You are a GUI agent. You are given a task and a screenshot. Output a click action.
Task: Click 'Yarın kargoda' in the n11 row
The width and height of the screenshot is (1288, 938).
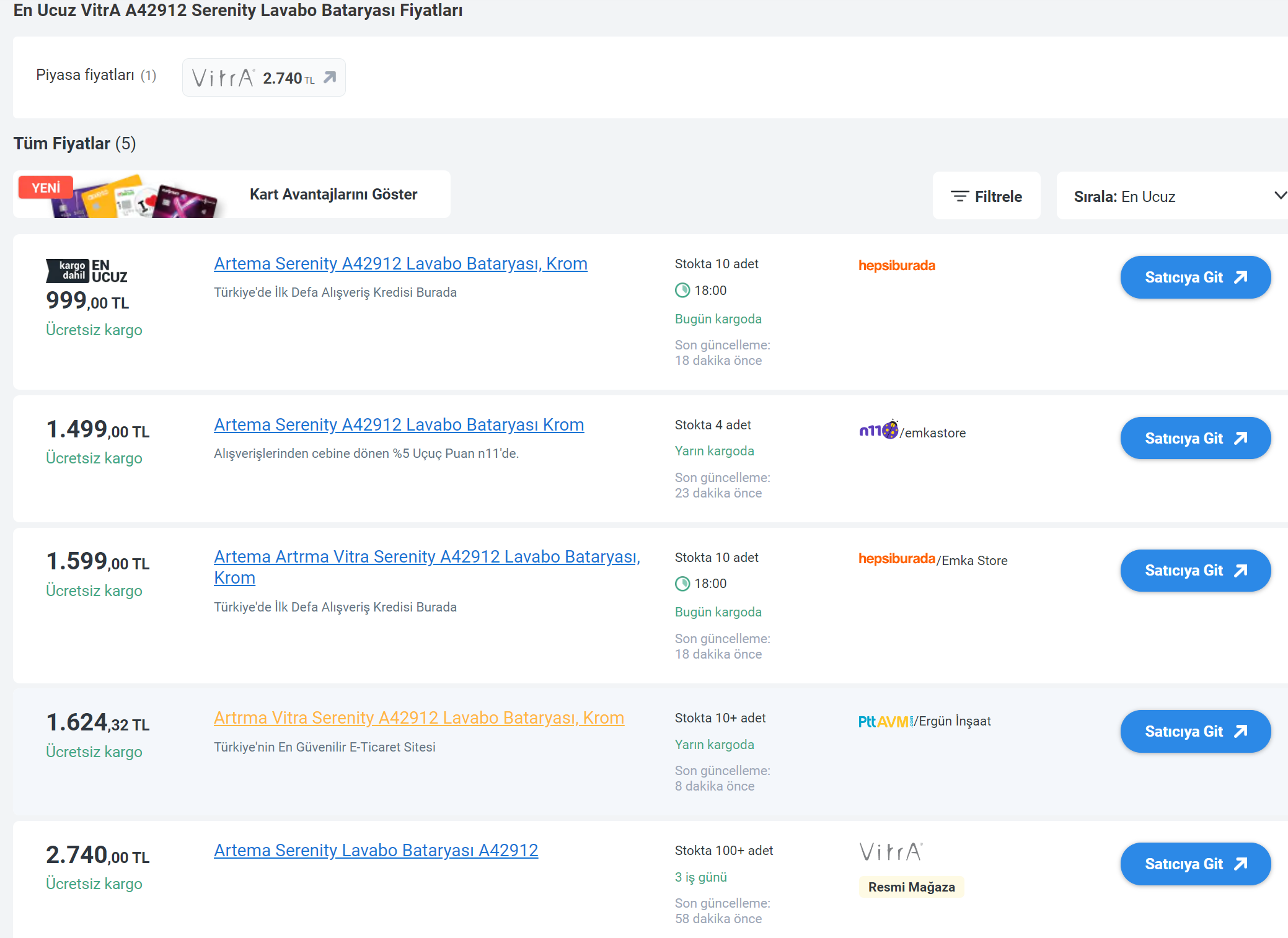715,450
